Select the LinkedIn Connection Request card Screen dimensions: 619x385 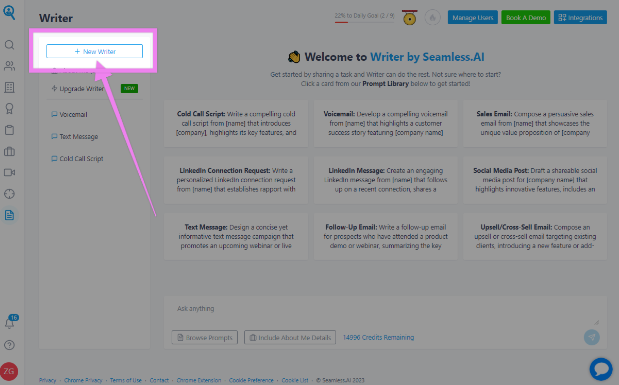(236, 180)
